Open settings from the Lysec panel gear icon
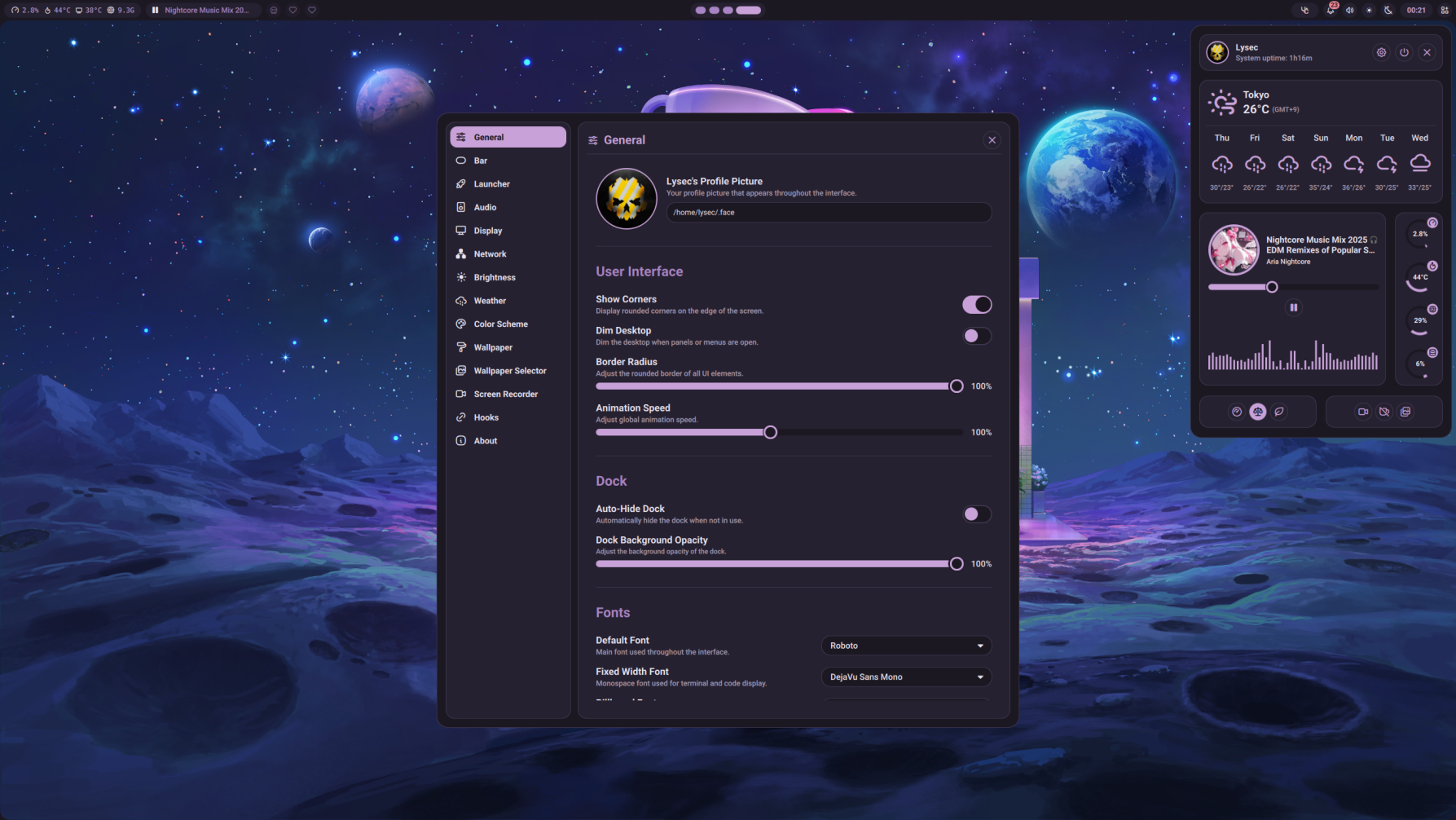This screenshot has width=1456, height=820. (x=1381, y=52)
